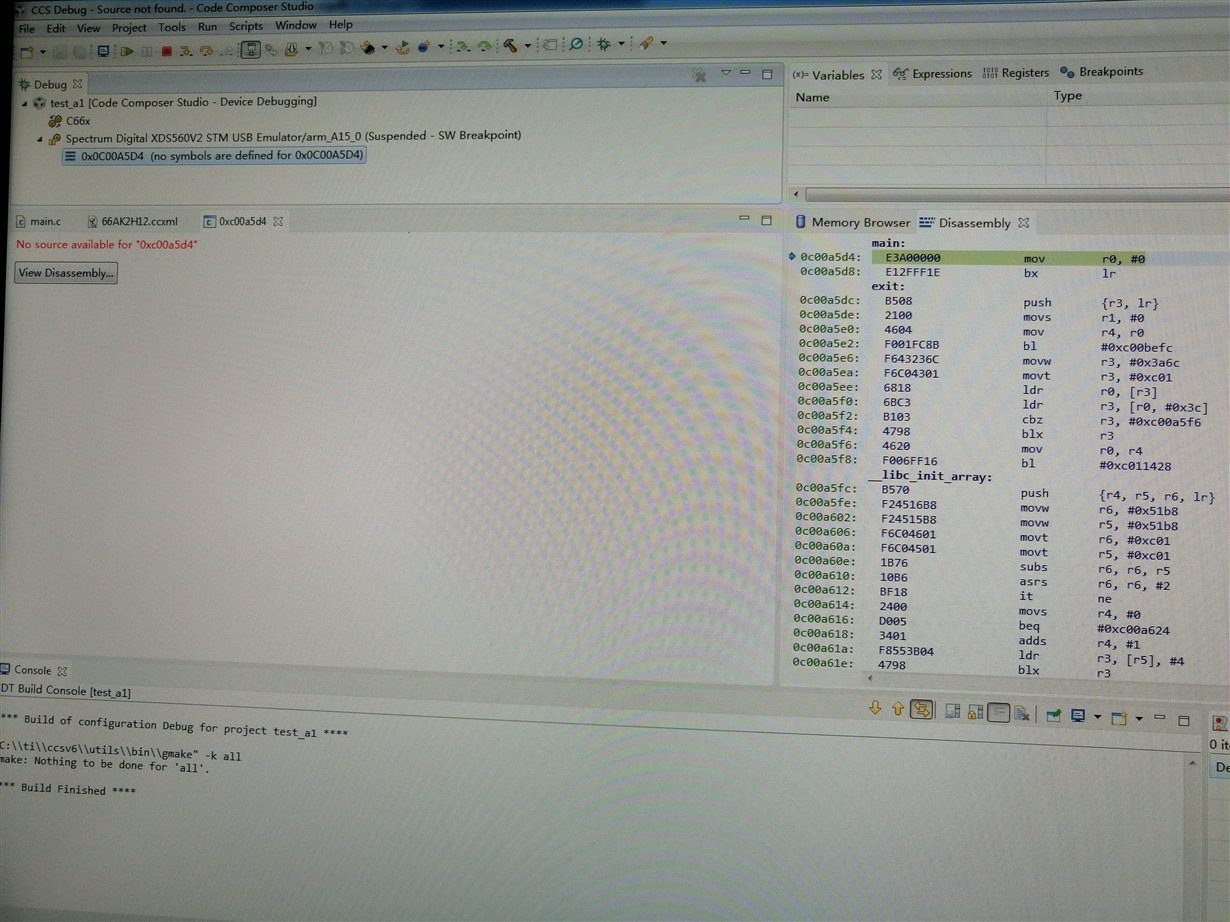Viewport: 1230px width, 922px height.
Task: Open the Run menu
Action: [207, 27]
